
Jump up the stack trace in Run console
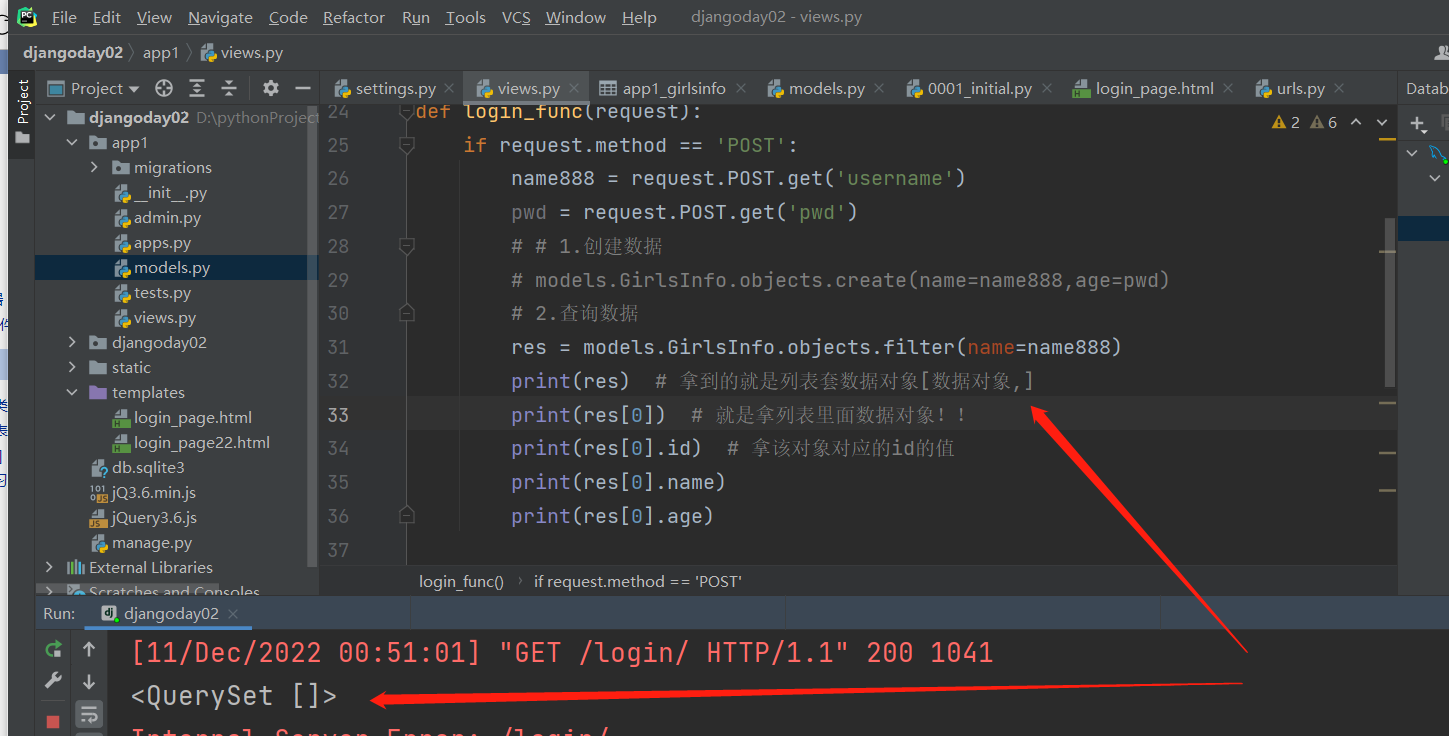pyautogui.click(x=89, y=650)
